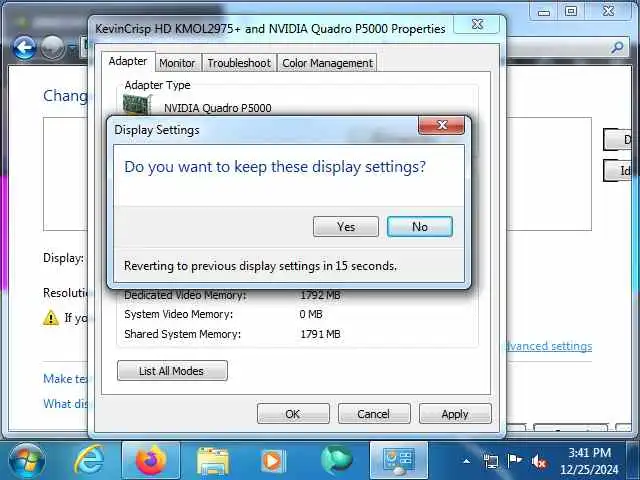
Task: Click the Dedicated Video Memory 1792 MB value
Action: pyautogui.click(x=320, y=295)
